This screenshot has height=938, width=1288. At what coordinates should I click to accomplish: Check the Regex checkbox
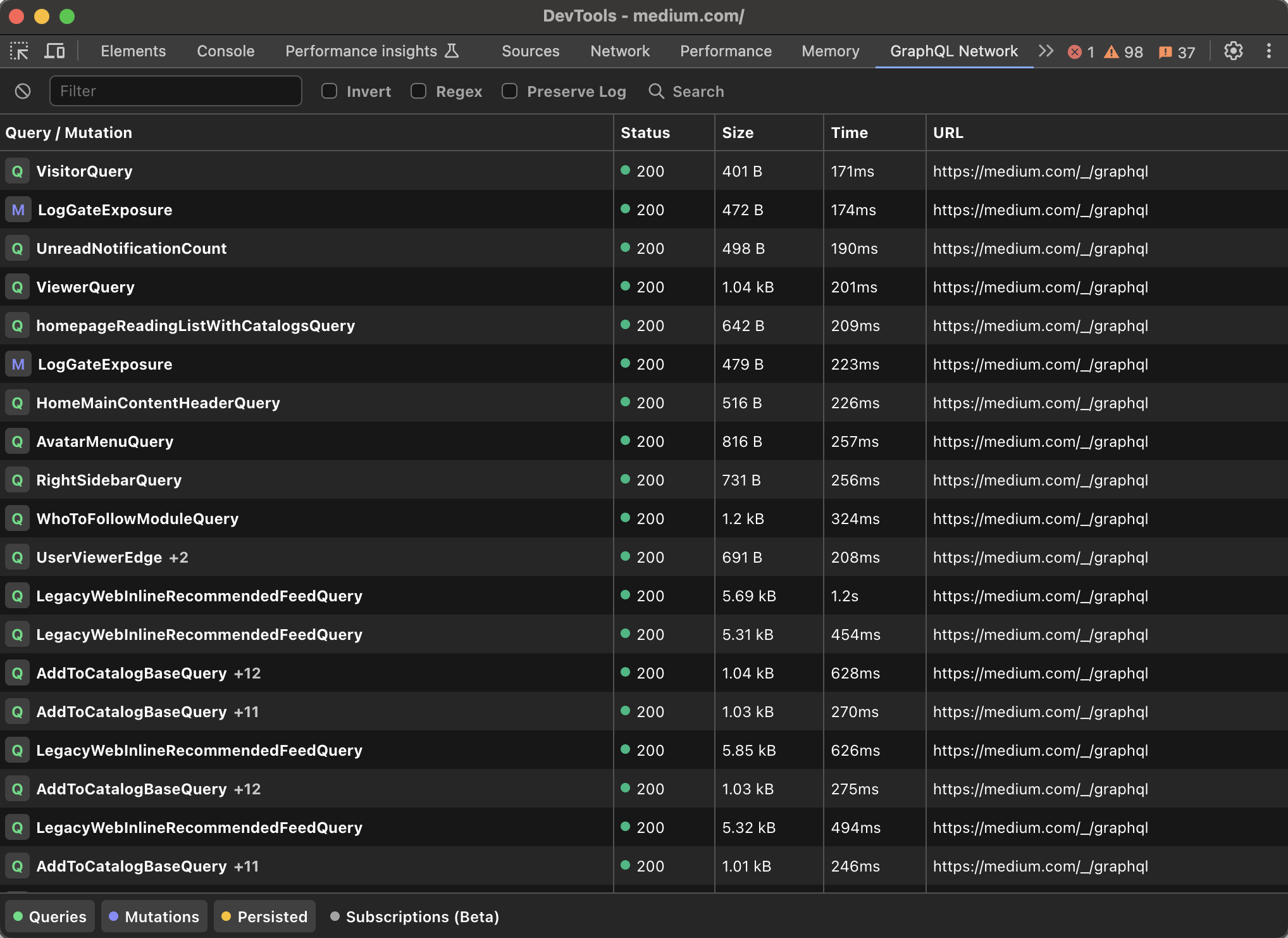click(x=418, y=91)
